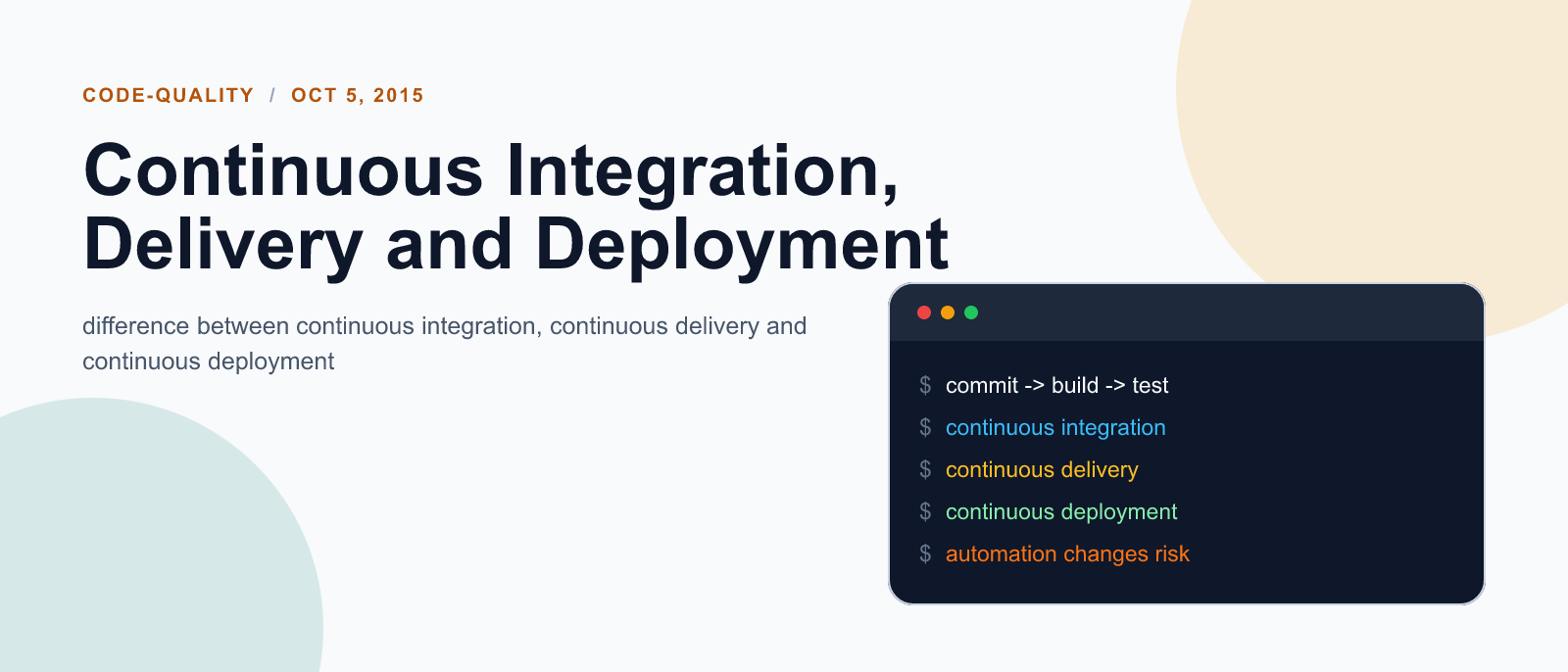Click the 'commit -> build -> test' line
This screenshot has height=672, width=1568.
coord(1056,385)
